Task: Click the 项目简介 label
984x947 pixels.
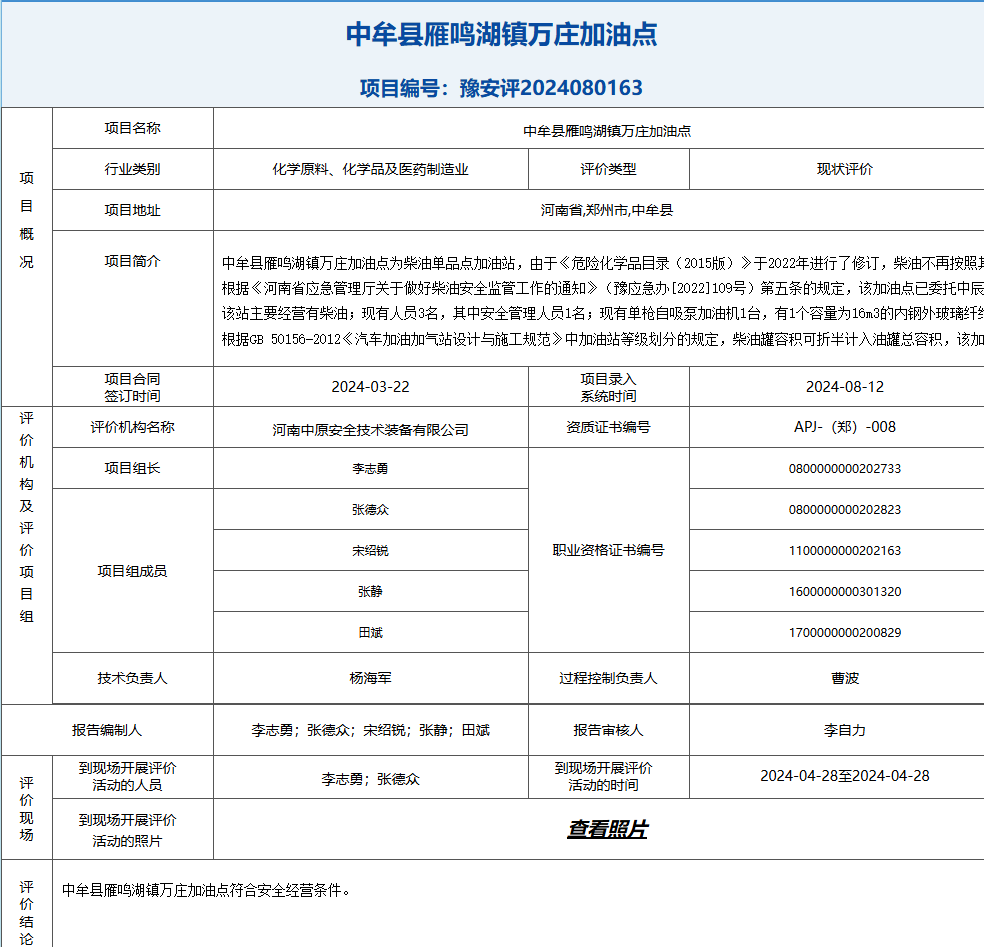Action: point(132,261)
